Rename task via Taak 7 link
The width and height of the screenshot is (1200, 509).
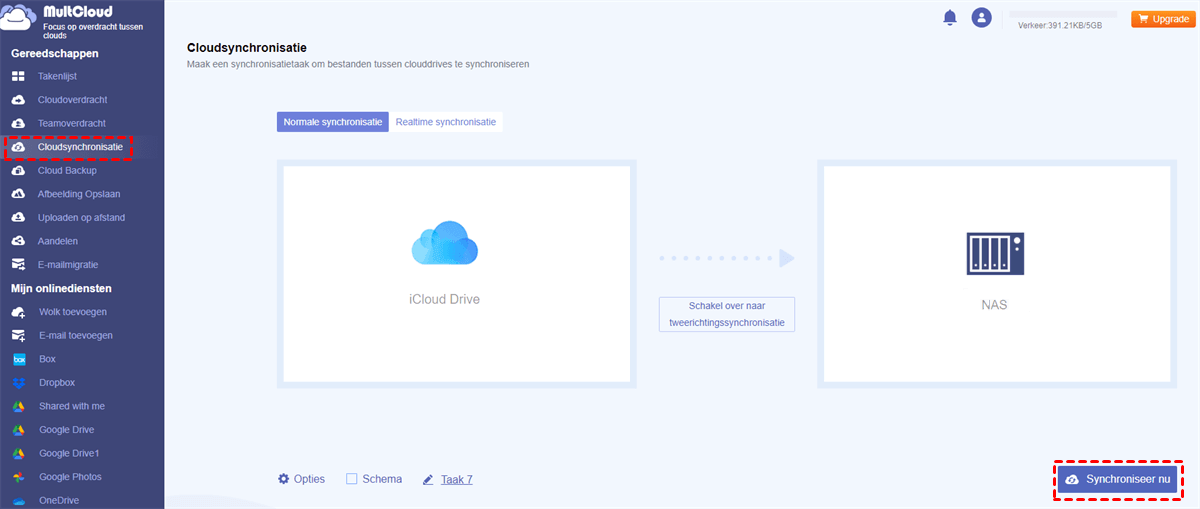[x=457, y=480]
